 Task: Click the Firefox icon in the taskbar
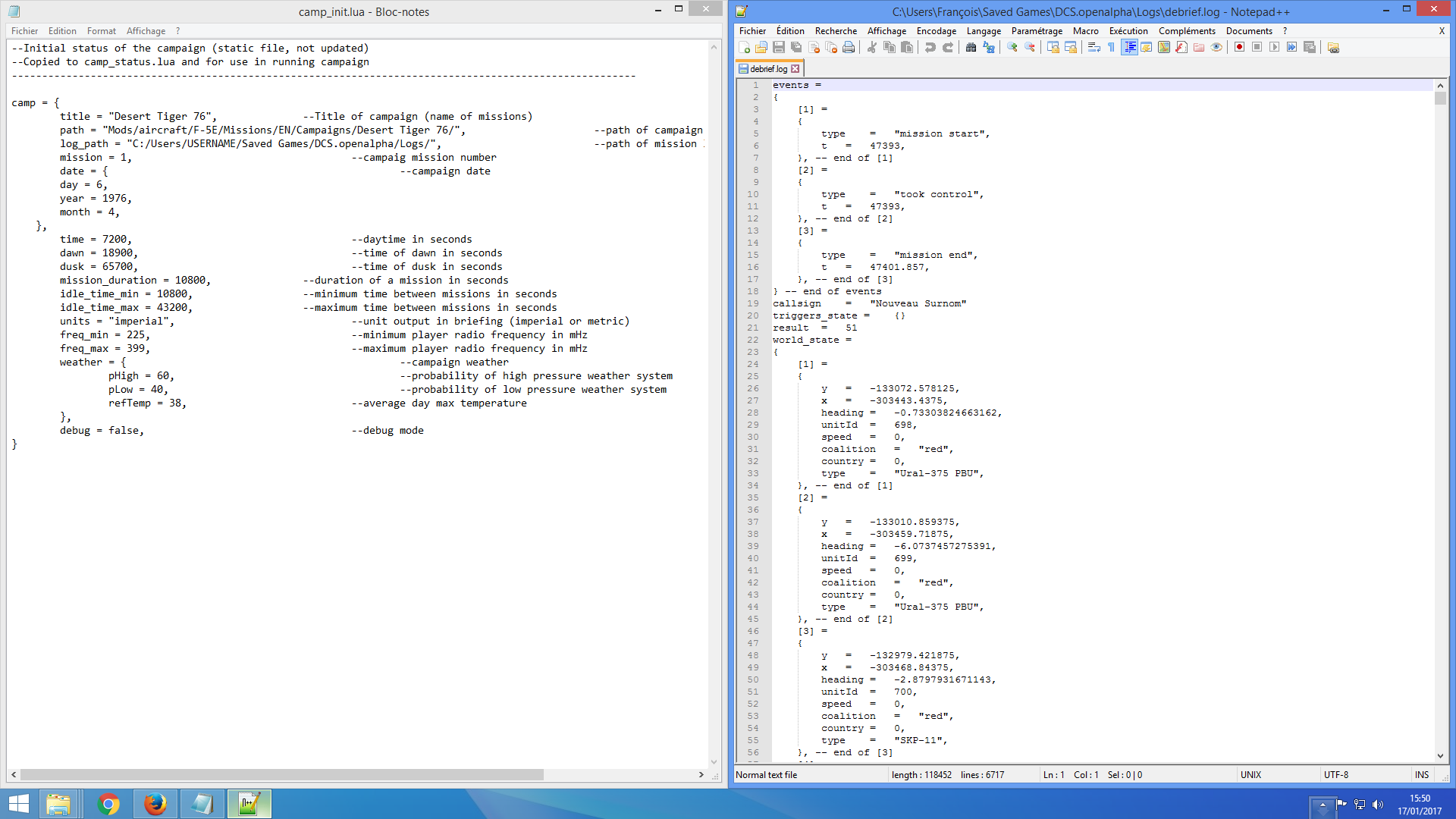click(x=155, y=804)
